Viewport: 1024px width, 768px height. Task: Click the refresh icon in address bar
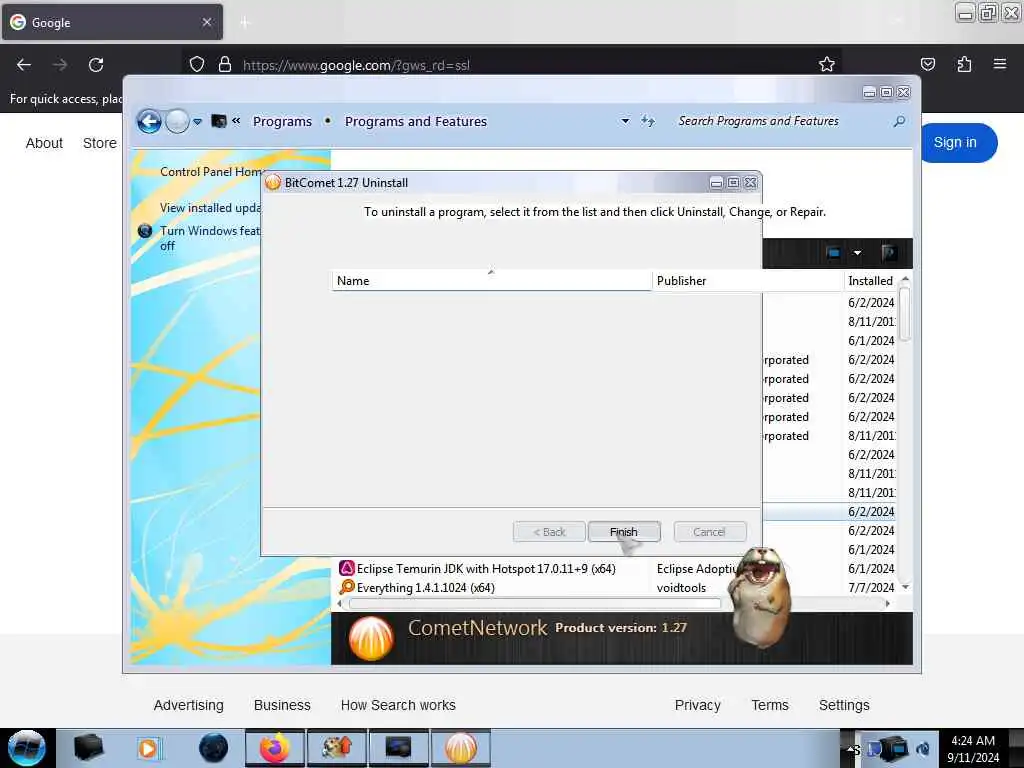(x=647, y=121)
